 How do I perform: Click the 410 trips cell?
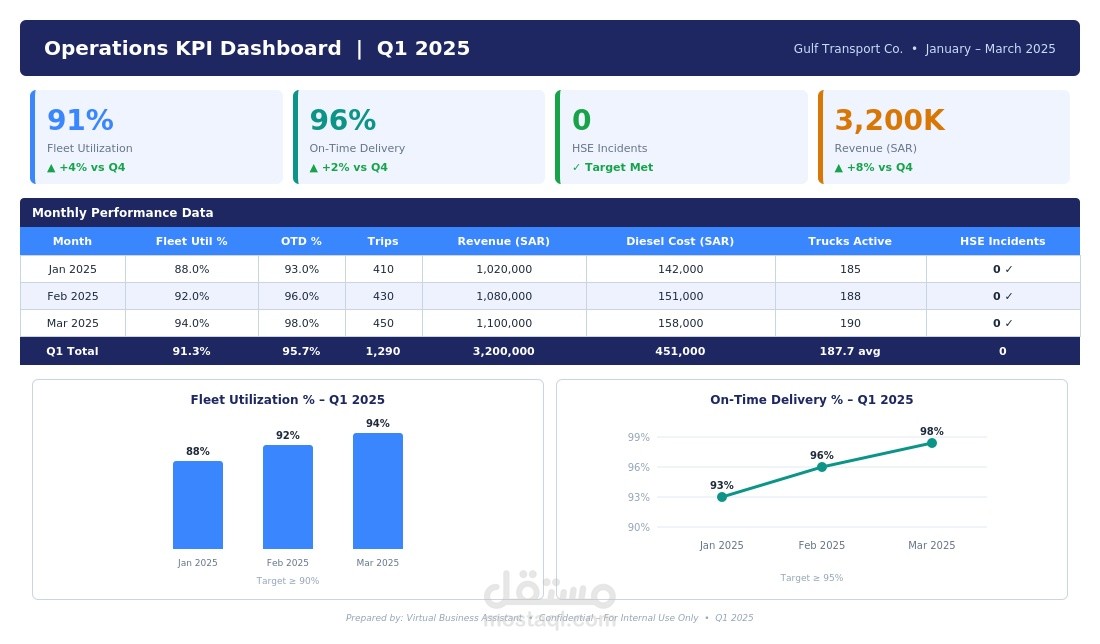click(x=383, y=269)
